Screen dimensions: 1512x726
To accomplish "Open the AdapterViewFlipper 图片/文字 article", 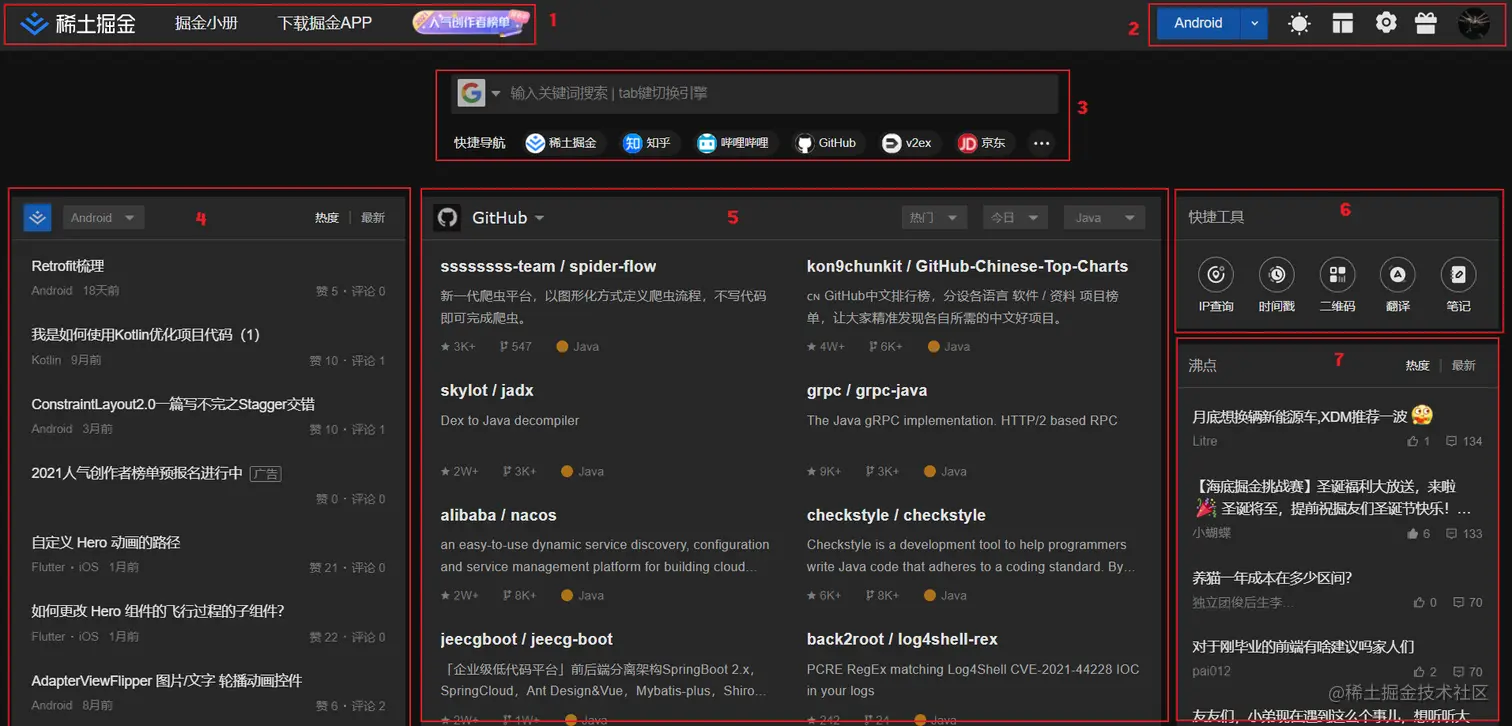I will point(167,681).
